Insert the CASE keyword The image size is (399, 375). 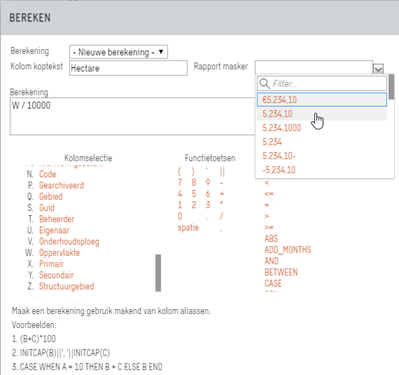coord(273,283)
